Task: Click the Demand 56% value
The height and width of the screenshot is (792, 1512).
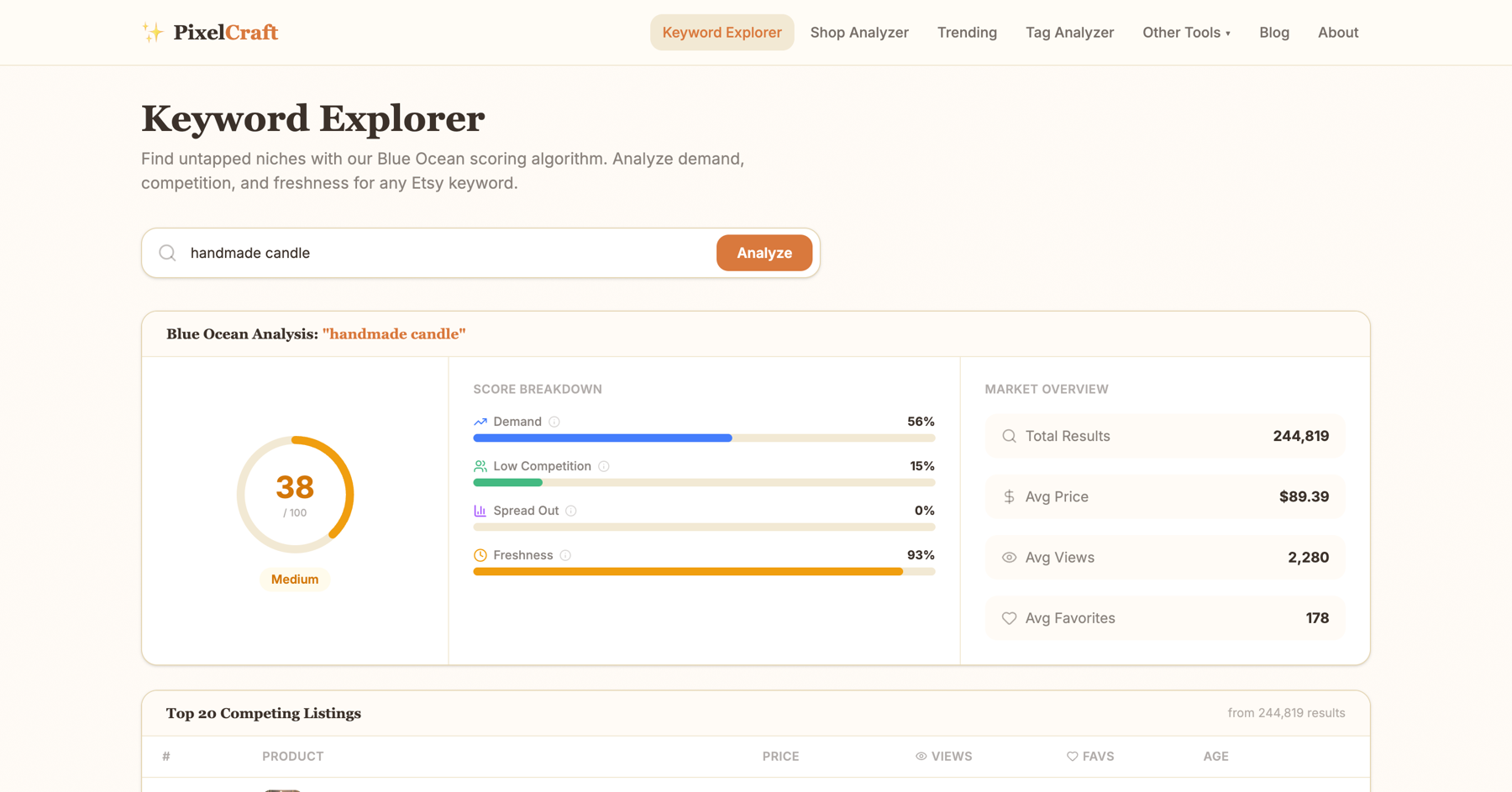Action: click(x=921, y=422)
